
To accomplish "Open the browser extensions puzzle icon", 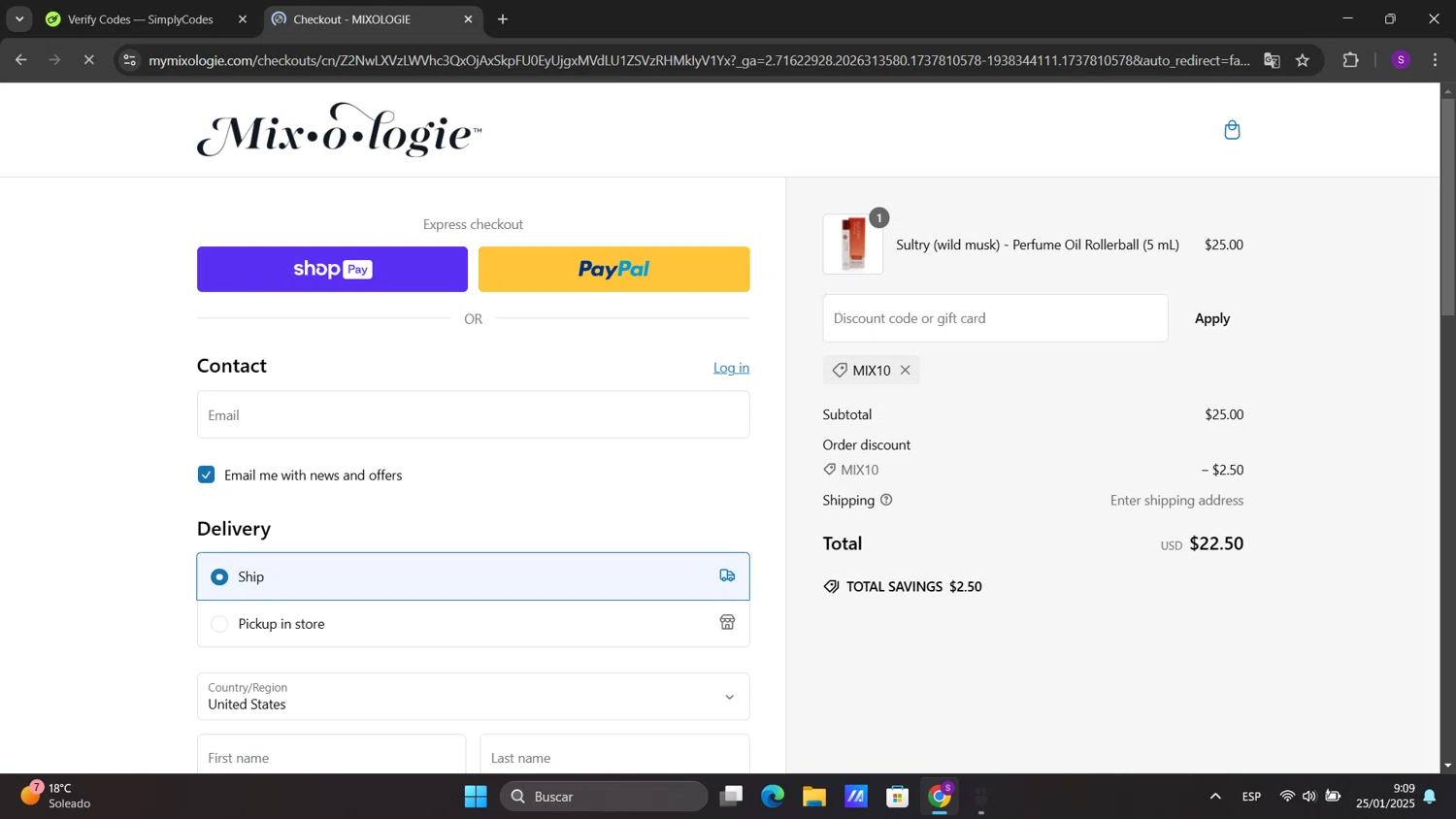I will [1350, 60].
